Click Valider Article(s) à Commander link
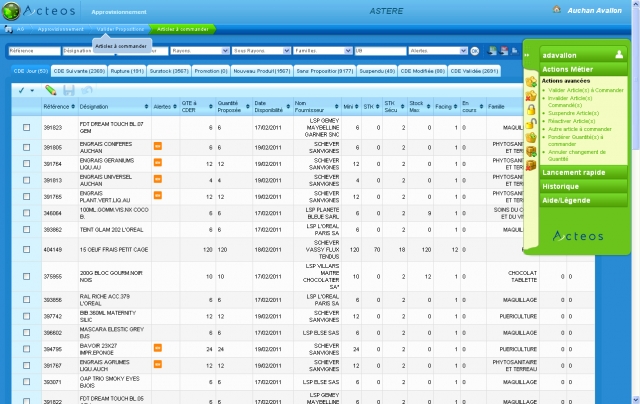640x404 pixels. click(x=586, y=90)
